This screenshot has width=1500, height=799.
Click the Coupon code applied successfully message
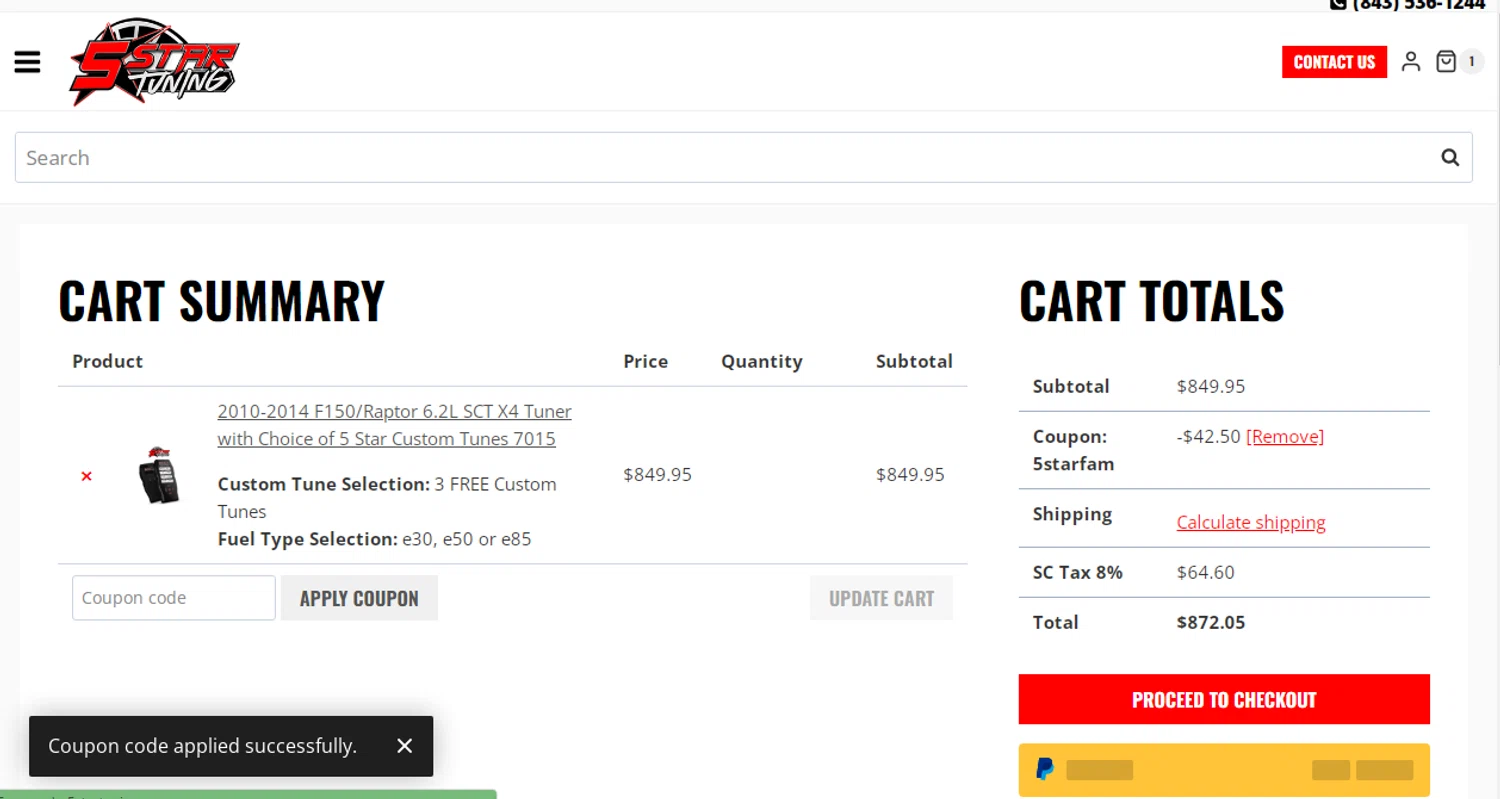[202, 746]
